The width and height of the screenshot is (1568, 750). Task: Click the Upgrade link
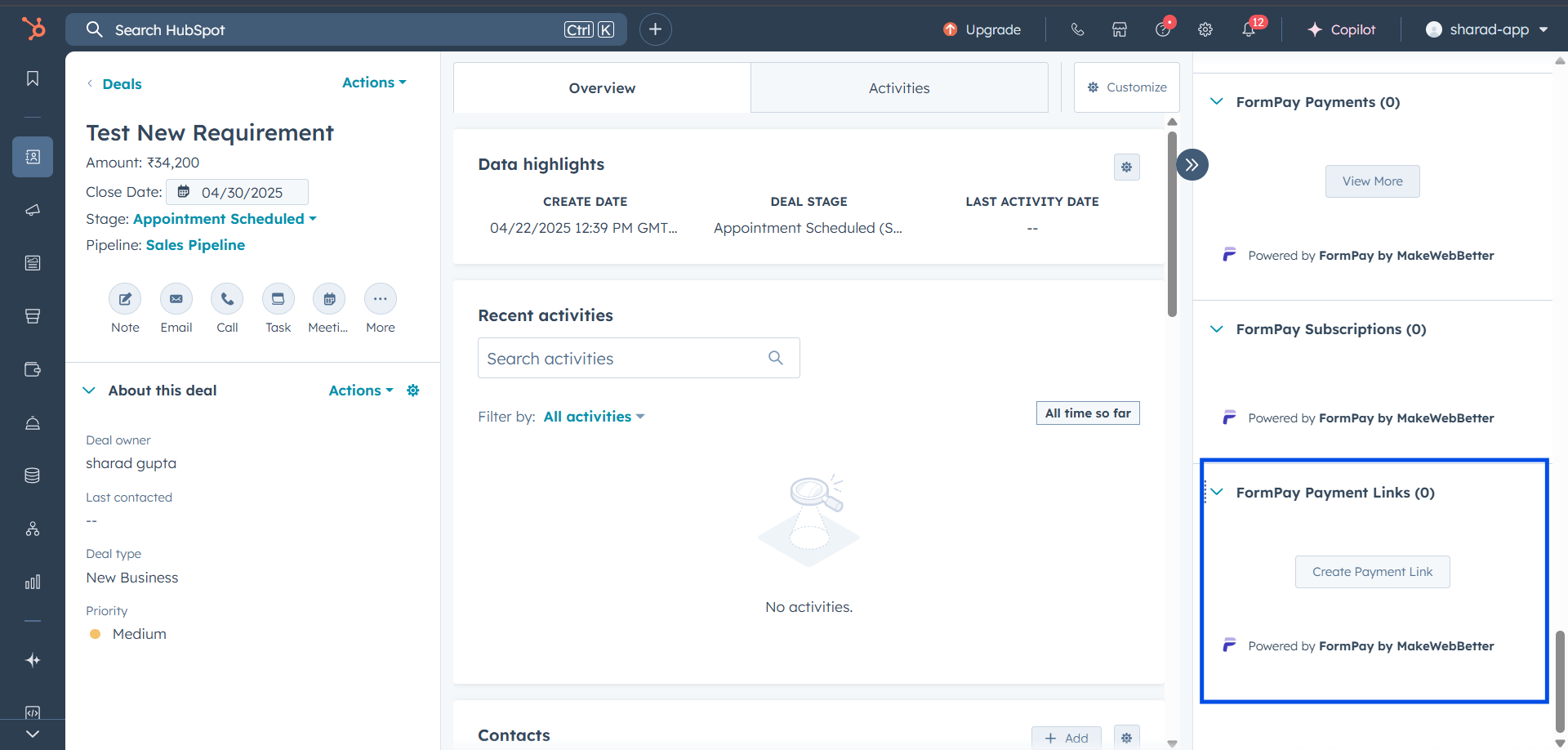coord(982,29)
